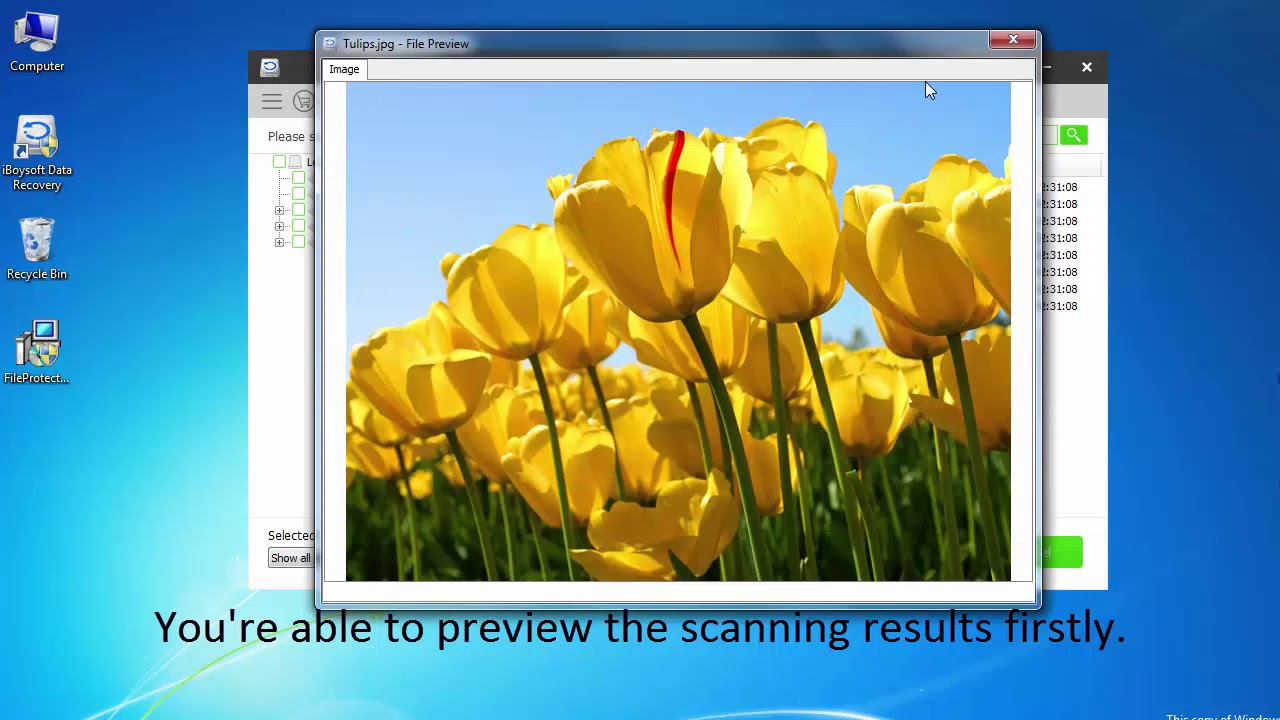The height and width of the screenshot is (720, 1280).
Task: Open the FileProtect installer desktop icon
Action: click(x=37, y=352)
